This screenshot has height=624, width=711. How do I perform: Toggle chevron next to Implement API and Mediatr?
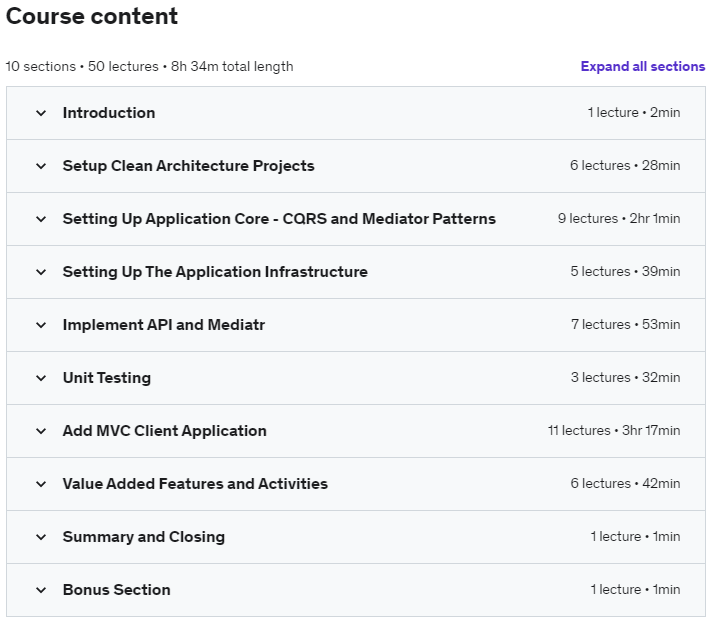point(41,325)
